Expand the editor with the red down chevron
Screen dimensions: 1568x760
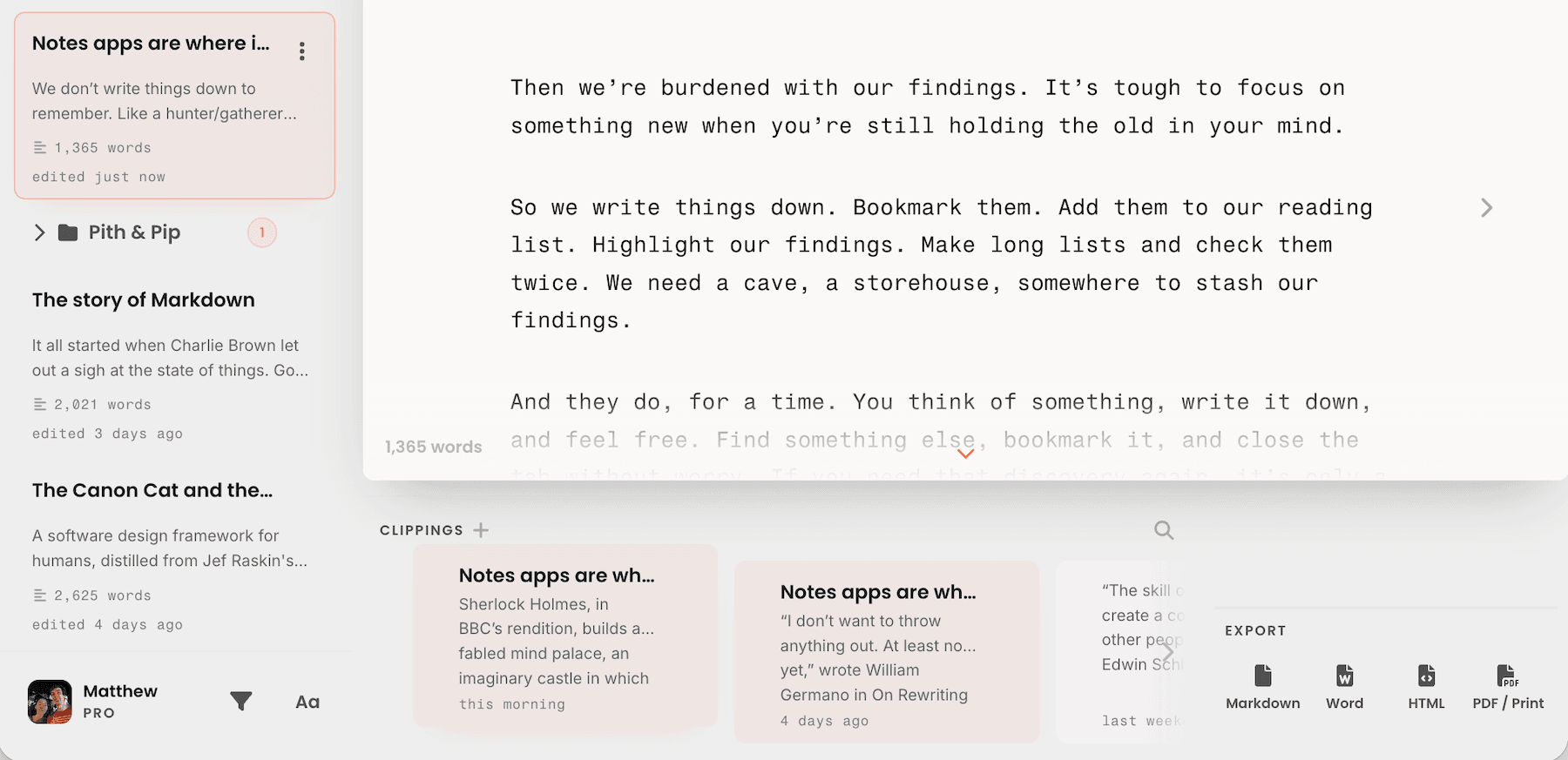pos(965,454)
